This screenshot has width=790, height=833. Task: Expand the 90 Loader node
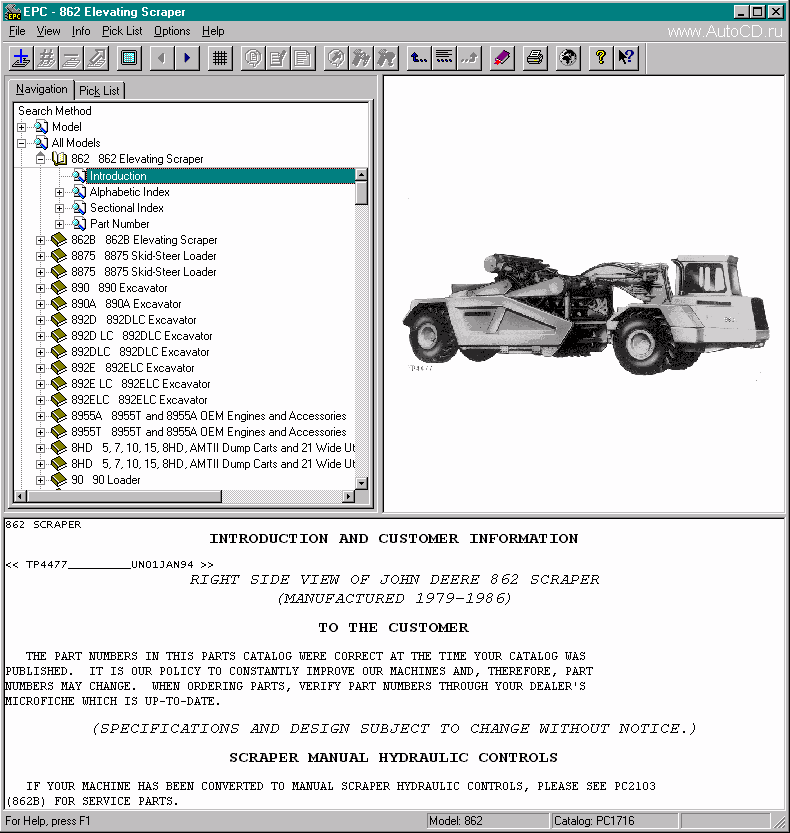(40, 480)
